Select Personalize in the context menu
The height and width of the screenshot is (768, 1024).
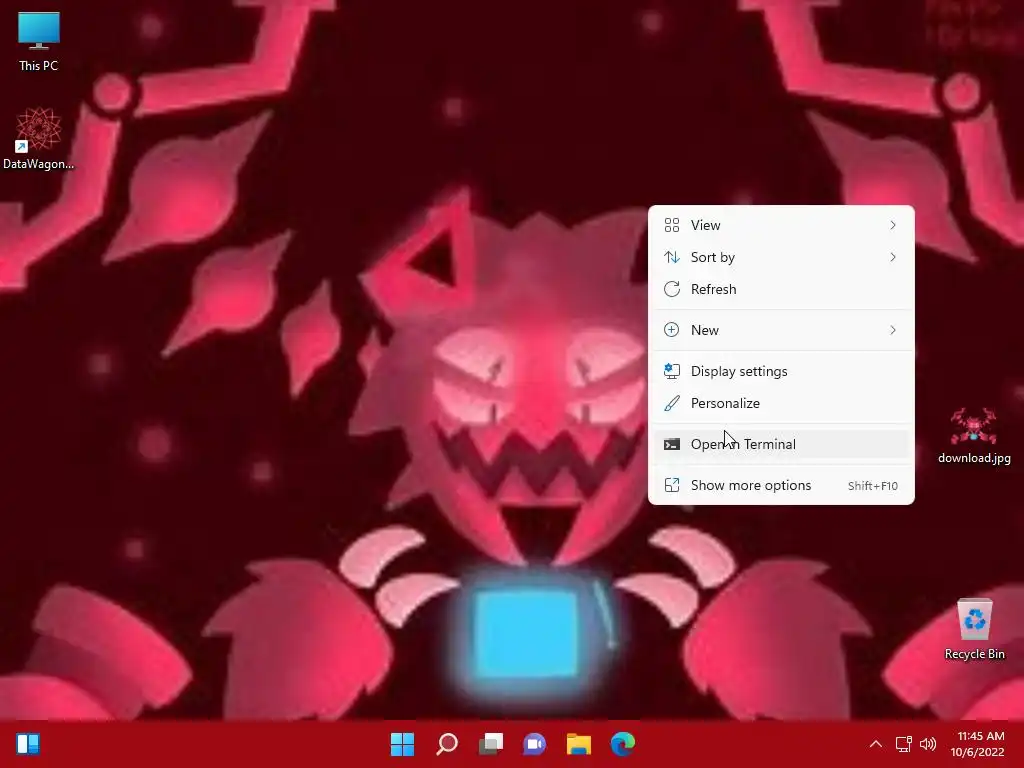(781, 404)
